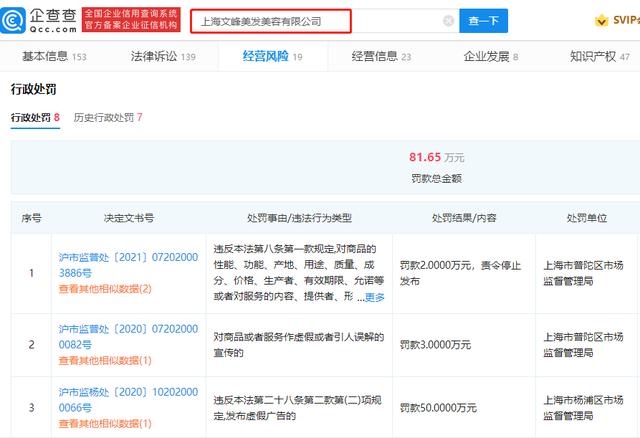Click the 决定文书号 column header
The image size is (640, 438).
coord(129,218)
